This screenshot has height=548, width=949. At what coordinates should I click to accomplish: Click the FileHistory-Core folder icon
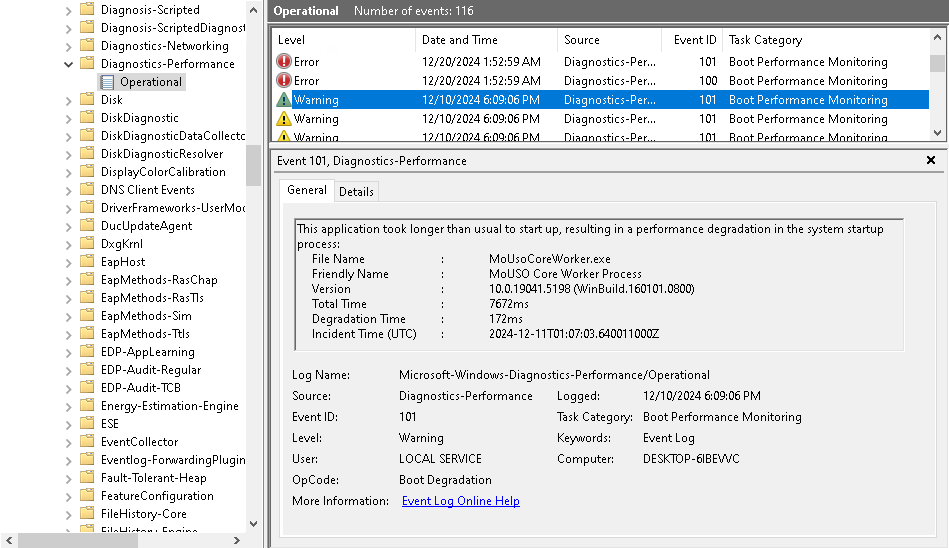[87, 513]
